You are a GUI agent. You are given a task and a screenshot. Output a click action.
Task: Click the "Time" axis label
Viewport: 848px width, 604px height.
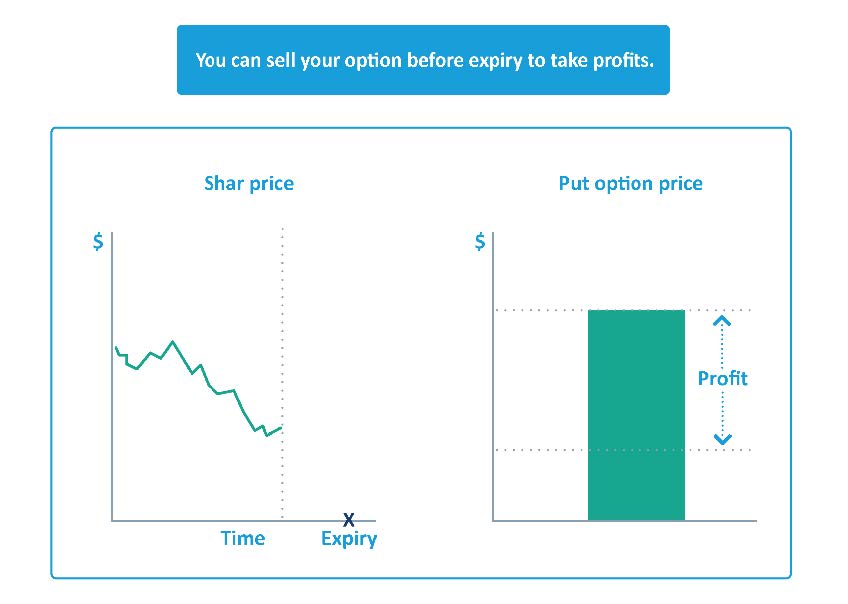(243, 538)
